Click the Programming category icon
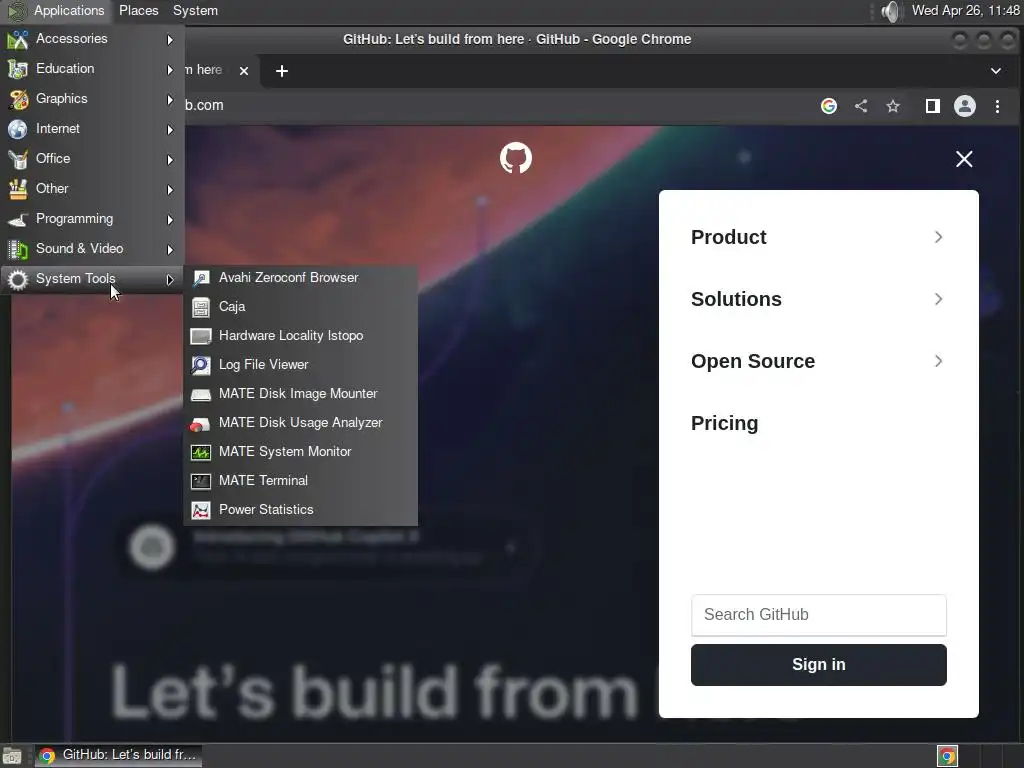 18,219
